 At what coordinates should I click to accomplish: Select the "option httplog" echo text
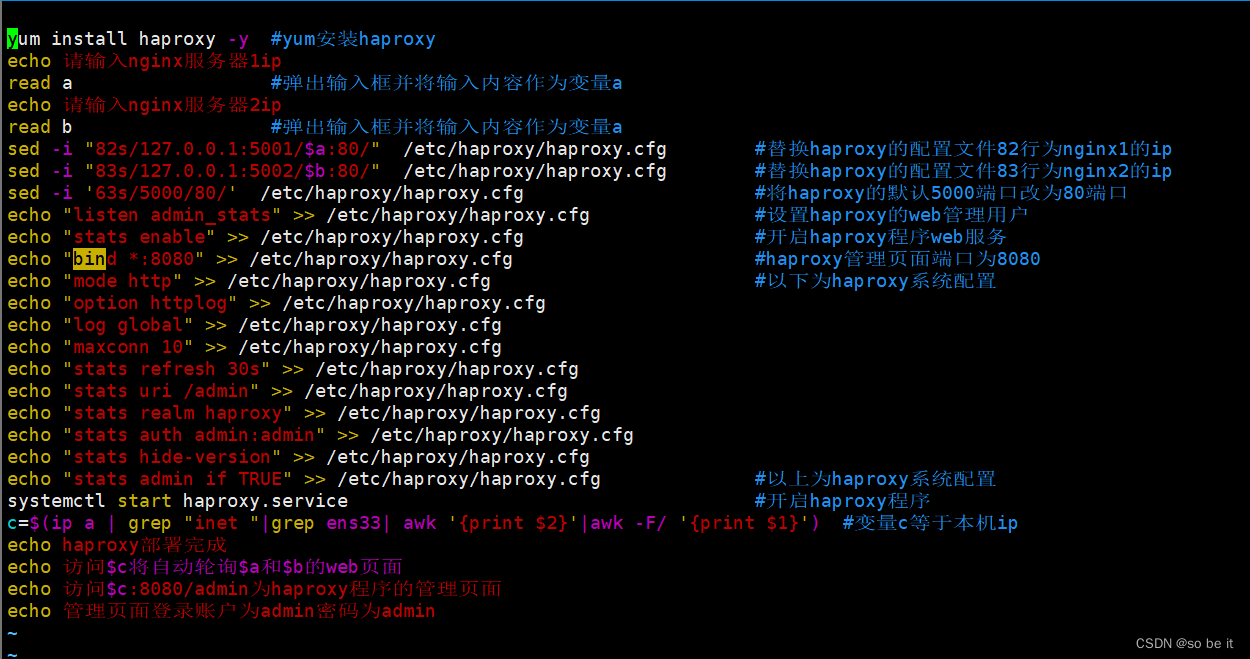click(x=152, y=302)
